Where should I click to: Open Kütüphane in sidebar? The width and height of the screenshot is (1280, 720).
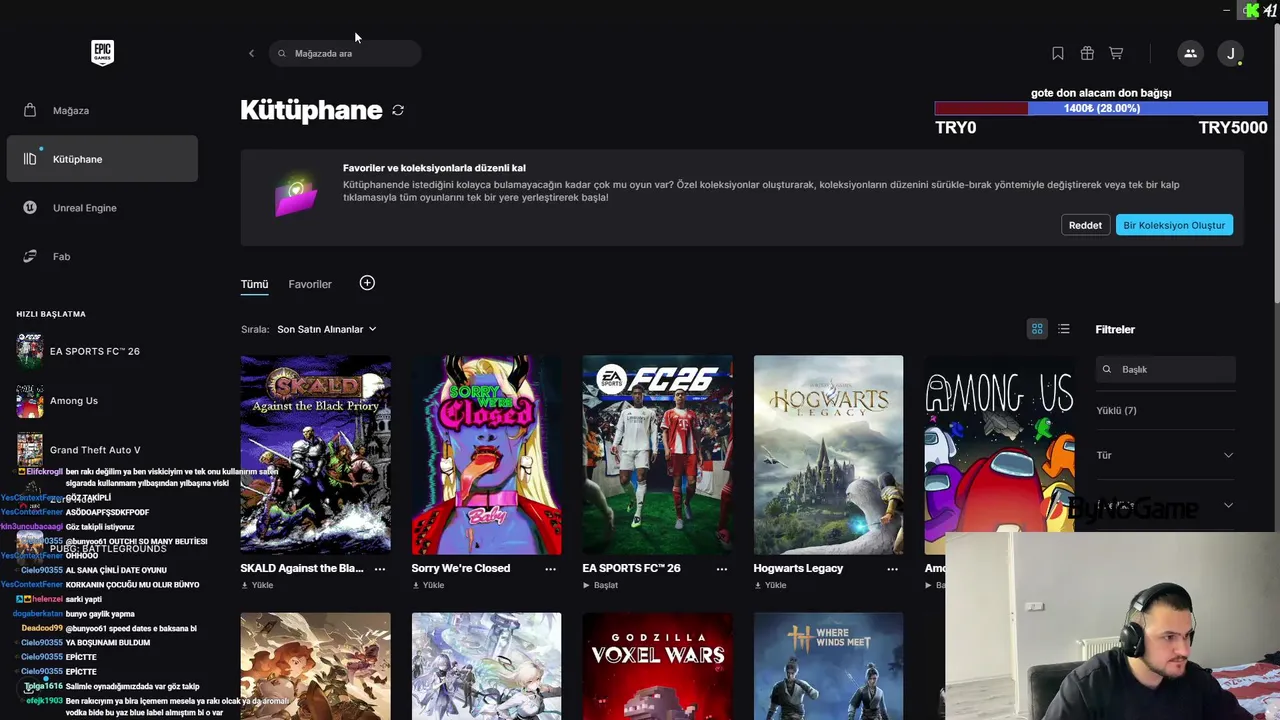102,159
